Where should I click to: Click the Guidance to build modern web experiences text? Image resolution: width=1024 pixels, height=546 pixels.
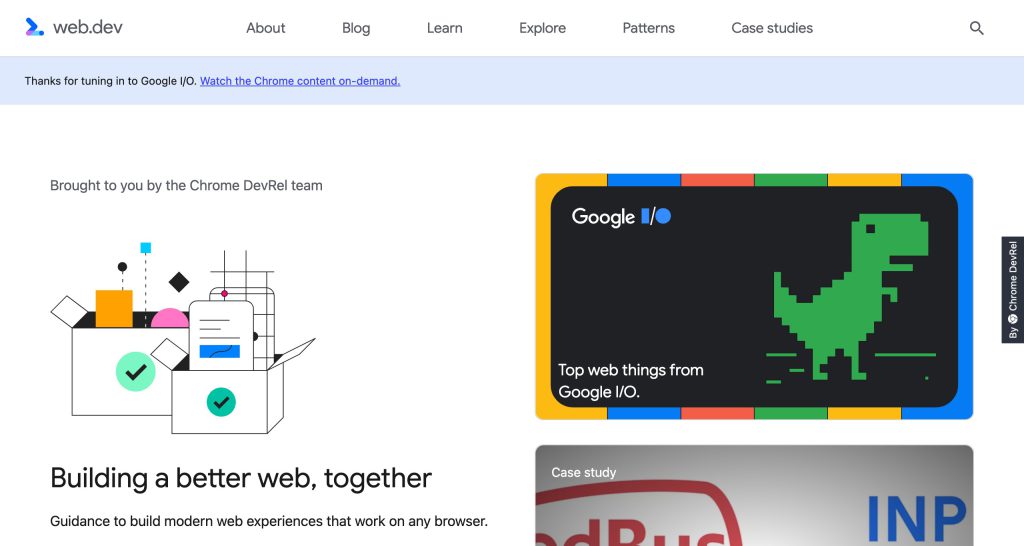[269, 521]
